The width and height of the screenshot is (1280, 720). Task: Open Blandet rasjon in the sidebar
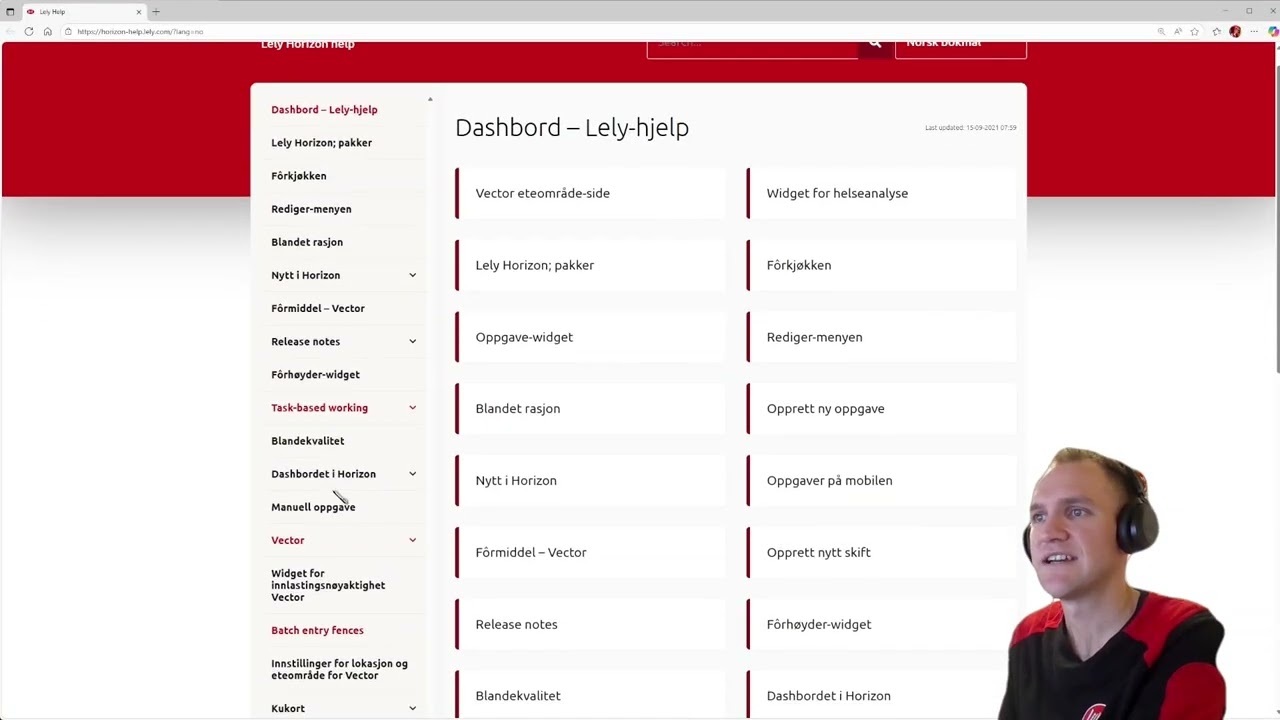306,242
